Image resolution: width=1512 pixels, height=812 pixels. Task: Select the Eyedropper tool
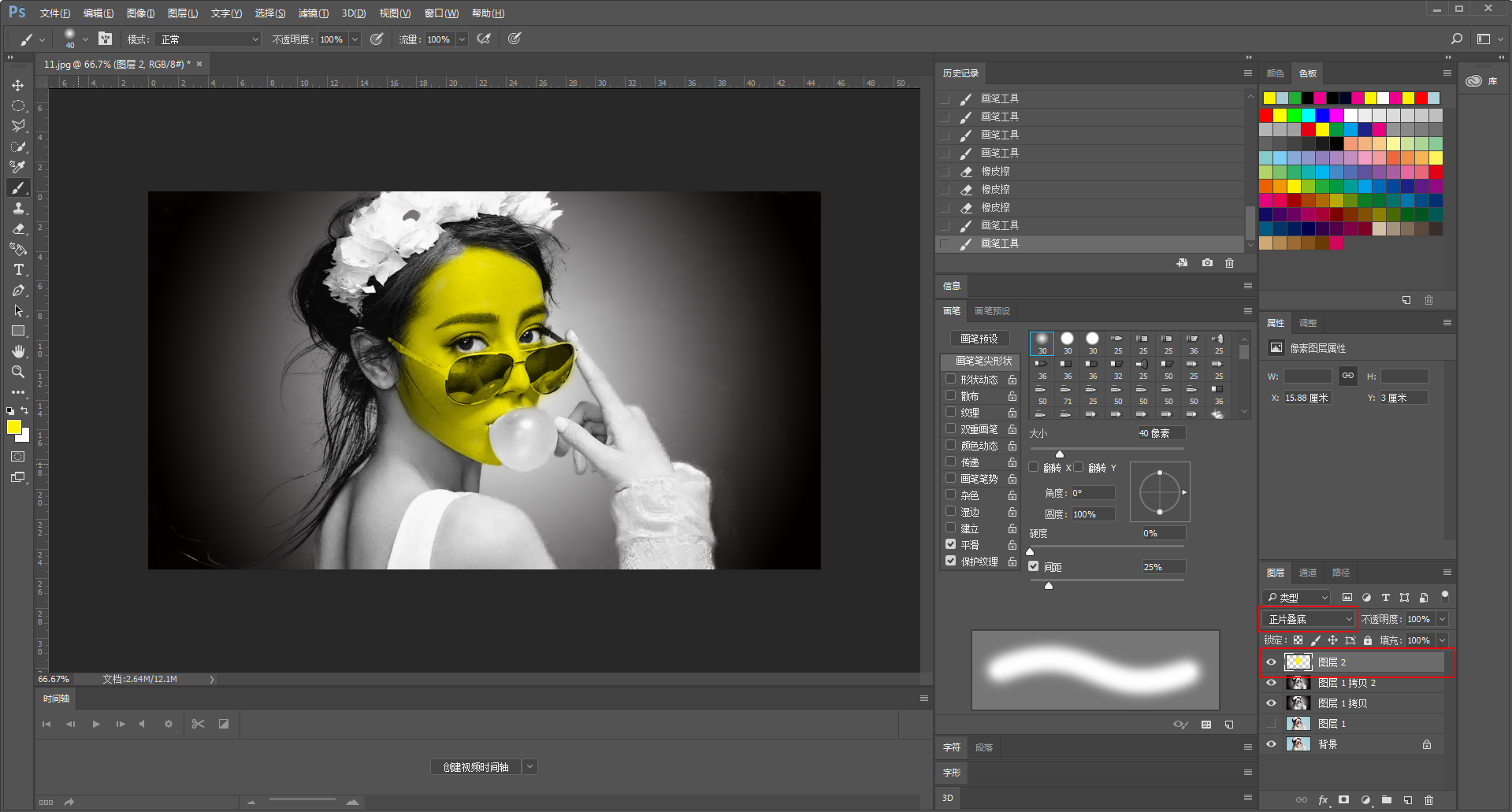click(17, 167)
